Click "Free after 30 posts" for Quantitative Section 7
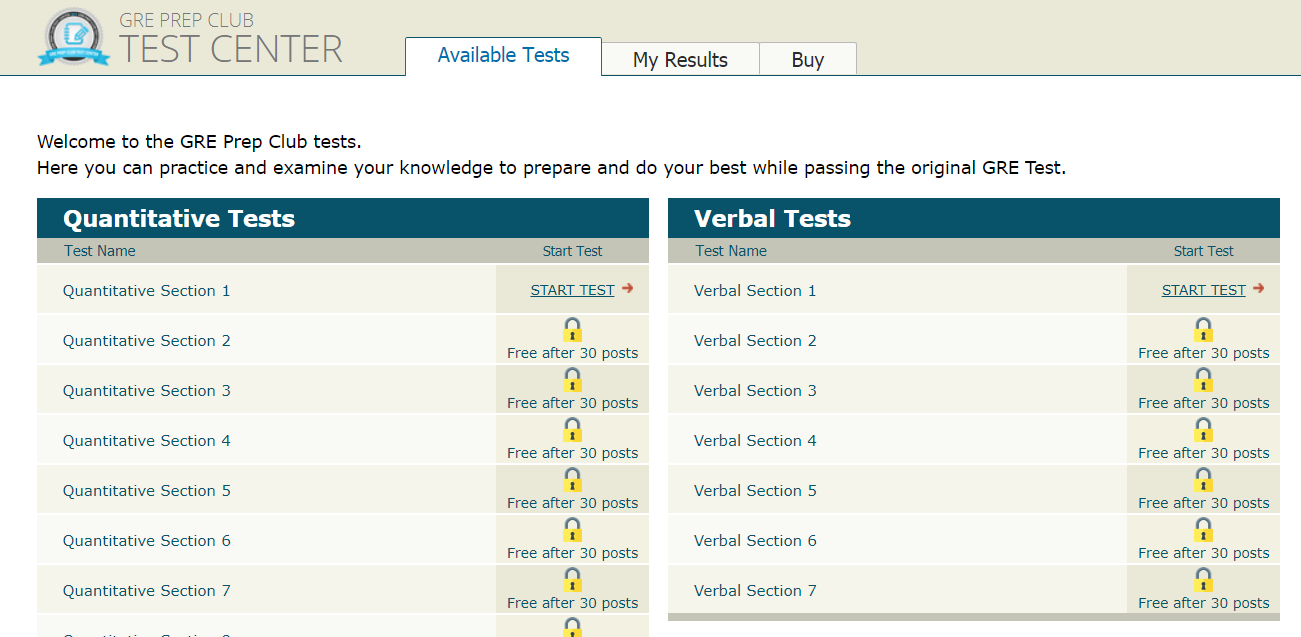1301x637 pixels. pyautogui.click(x=572, y=603)
